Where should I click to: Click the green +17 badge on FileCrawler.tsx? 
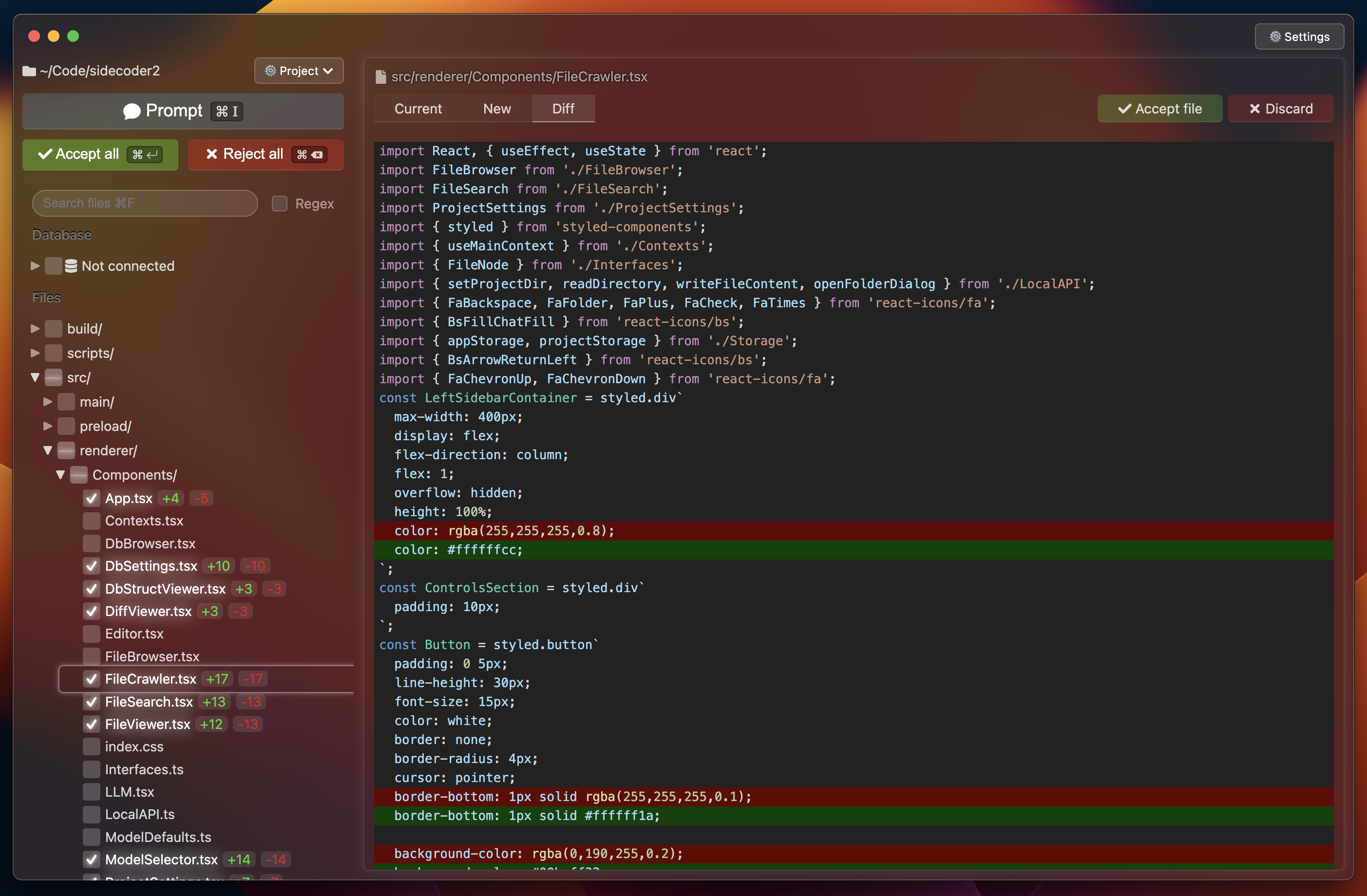point(217,679)
